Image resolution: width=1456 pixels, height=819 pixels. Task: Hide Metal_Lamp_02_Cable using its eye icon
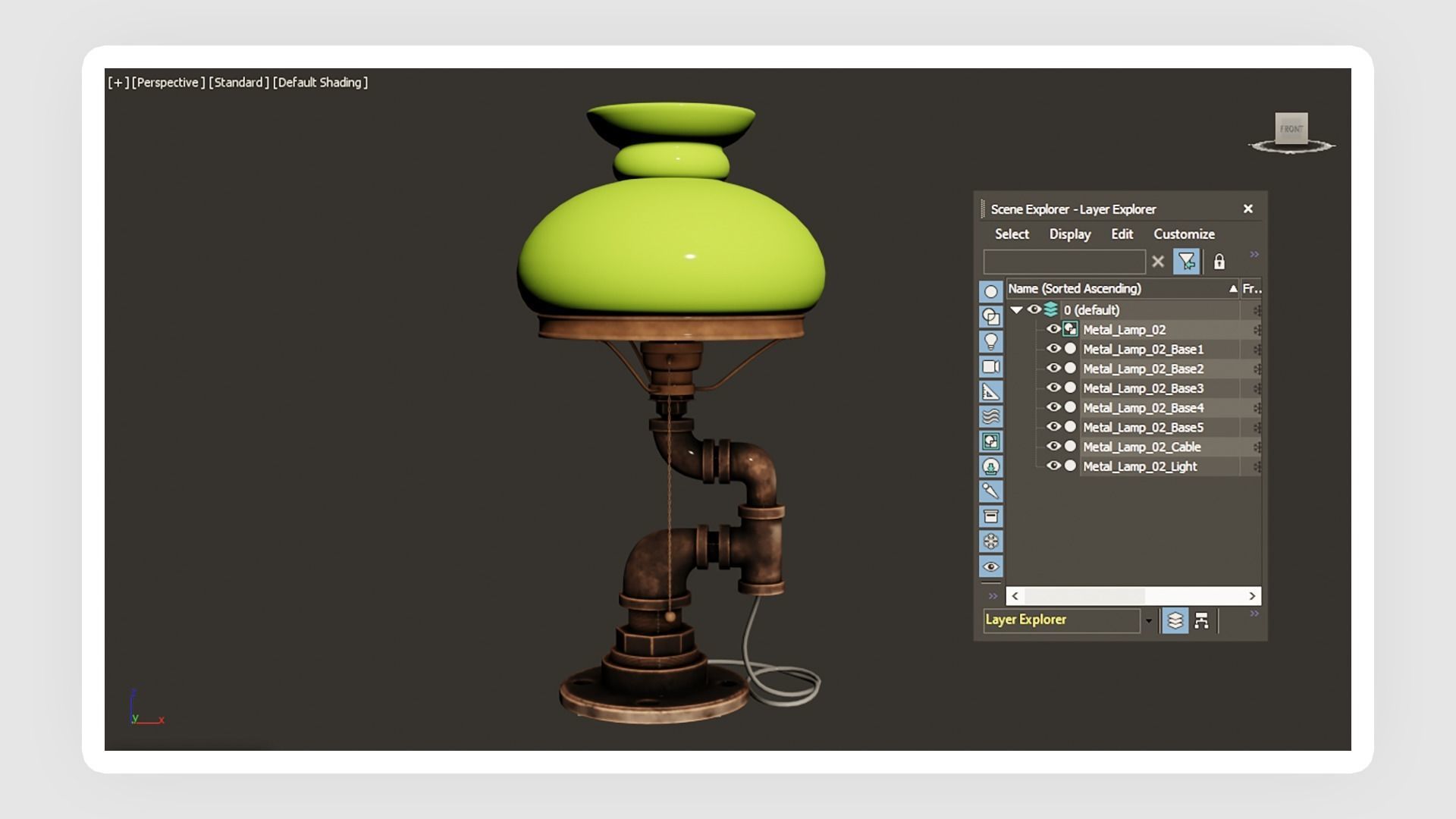pos(1053,447)
